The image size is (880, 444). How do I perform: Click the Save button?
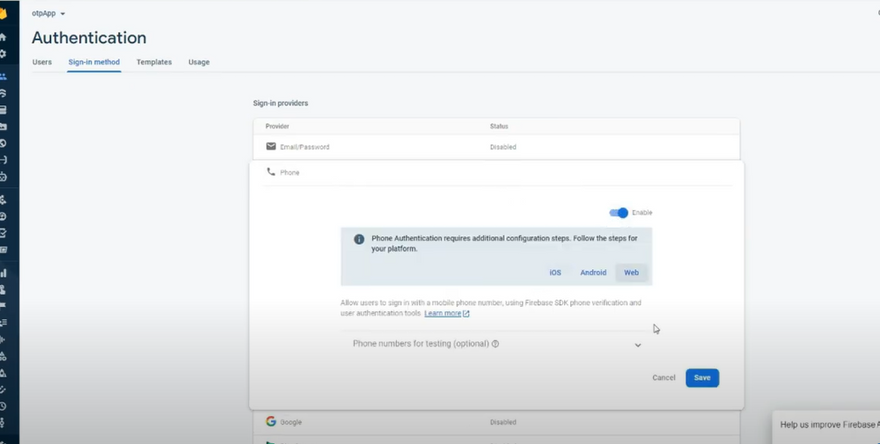[702, 378]
